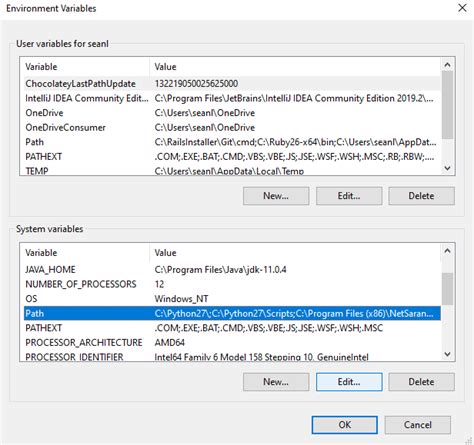474x445 pixels.
Task: Click Delete under system variables
Action: tap(421, 382)
